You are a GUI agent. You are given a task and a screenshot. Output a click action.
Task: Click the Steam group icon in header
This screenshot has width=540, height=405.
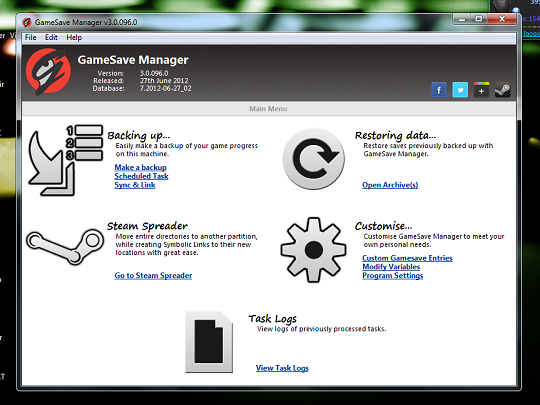coord(502,90)
